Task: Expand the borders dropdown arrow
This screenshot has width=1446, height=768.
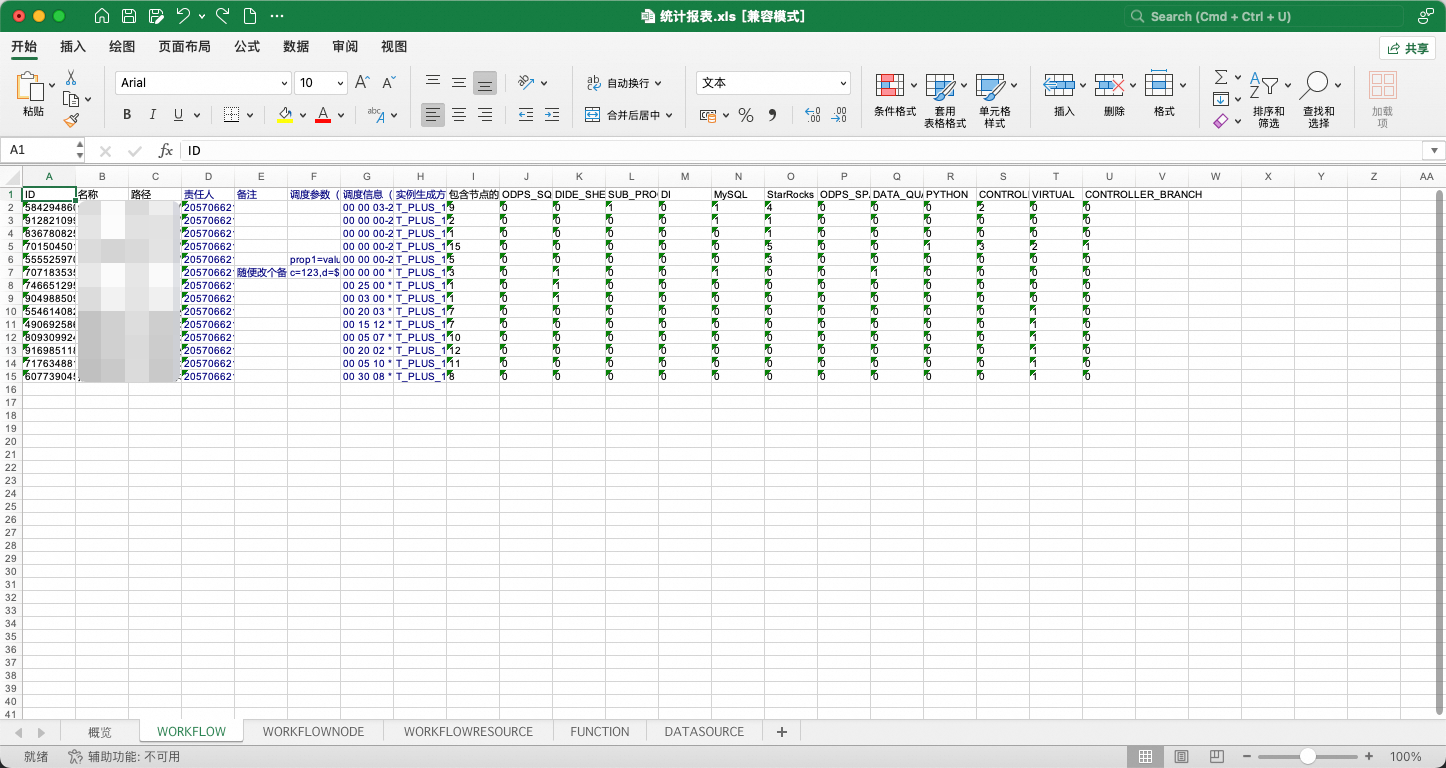Action: (x=250, y=116)
